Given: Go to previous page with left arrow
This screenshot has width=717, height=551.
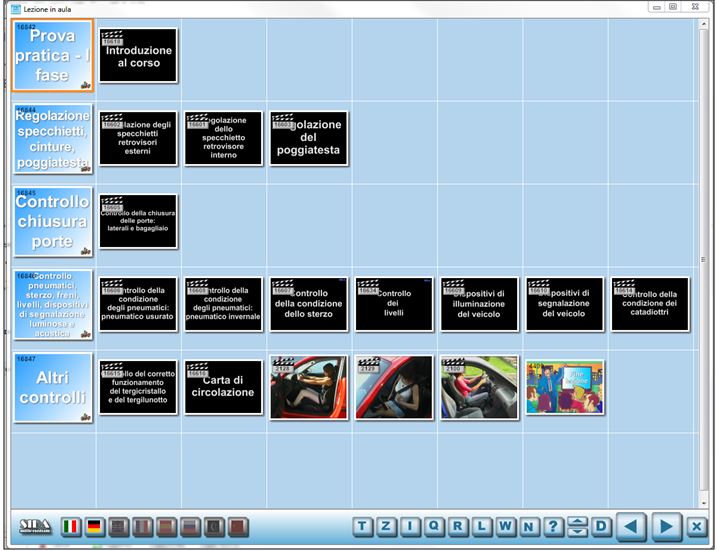Looking at the screenshot, I should [631, 527].
